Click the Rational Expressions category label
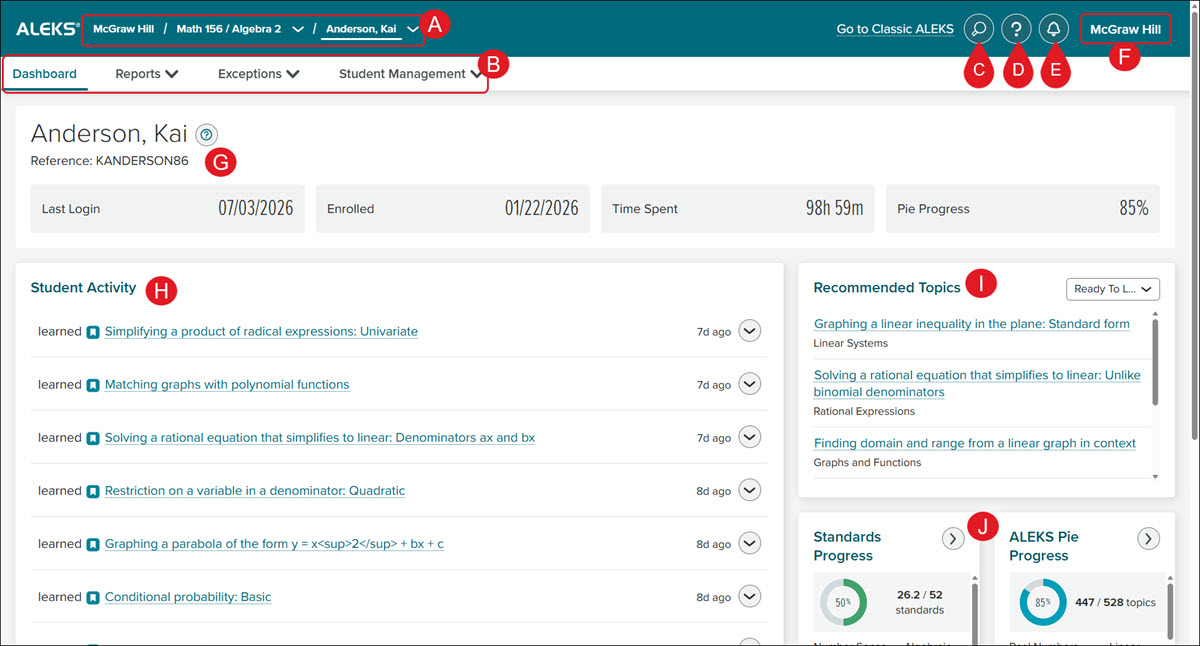The image size is (1200, 646). pyautogui.click(x=864, y=411)
